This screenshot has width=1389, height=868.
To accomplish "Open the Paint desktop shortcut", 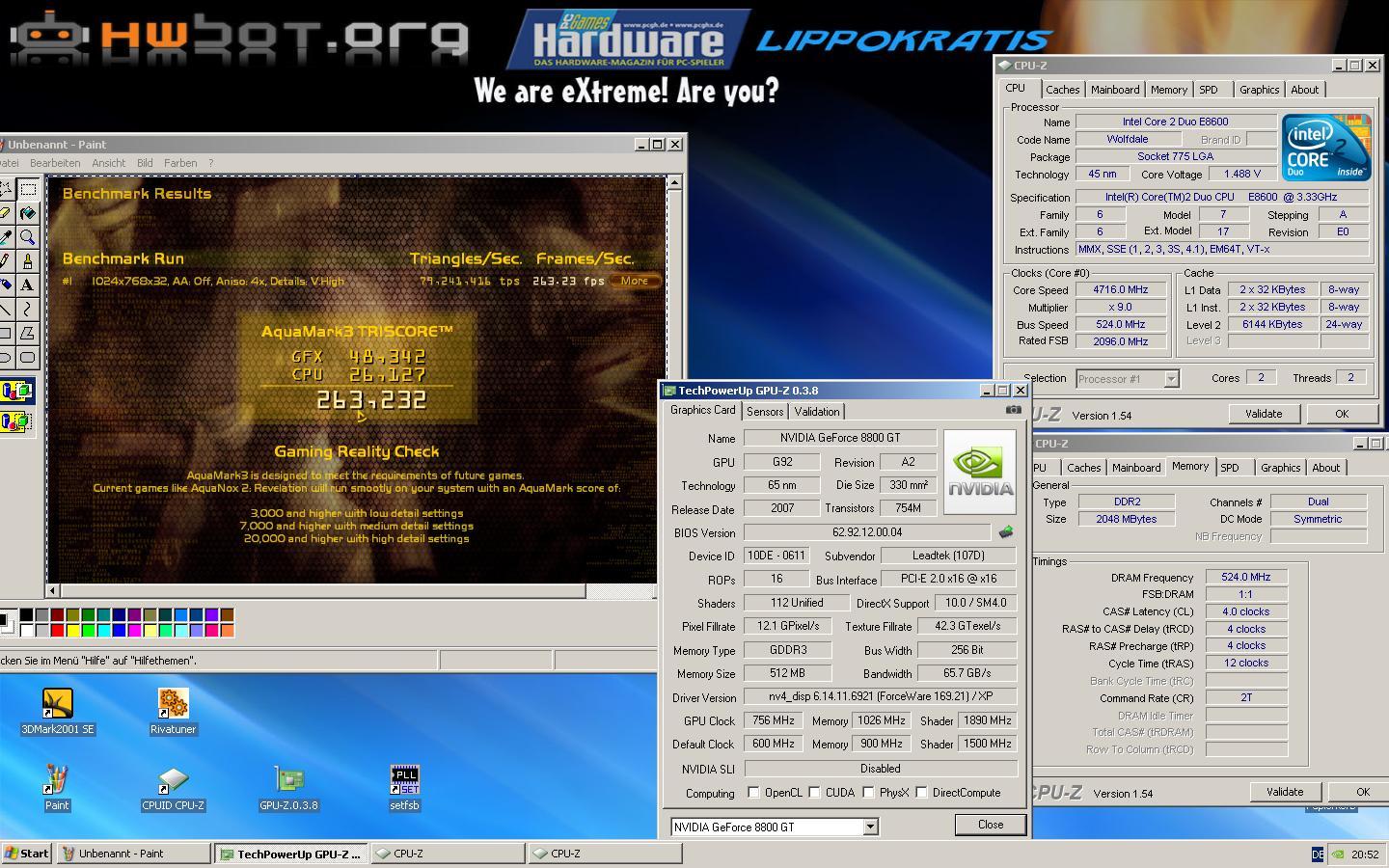I will tap(57, 788).
